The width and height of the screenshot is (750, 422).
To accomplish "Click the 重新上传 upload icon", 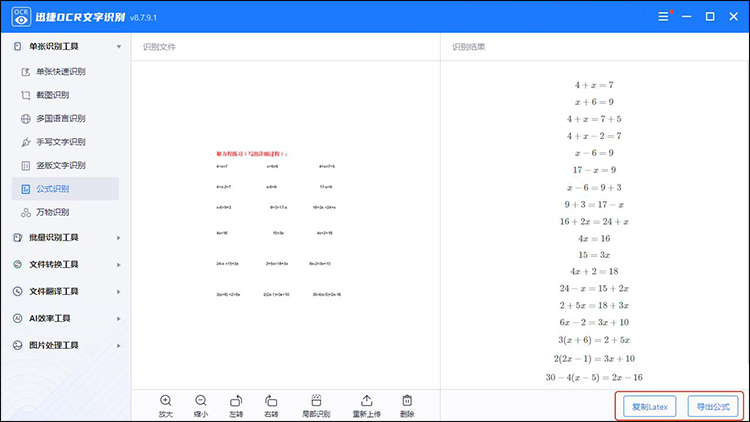I will click(x=367, y=401).
